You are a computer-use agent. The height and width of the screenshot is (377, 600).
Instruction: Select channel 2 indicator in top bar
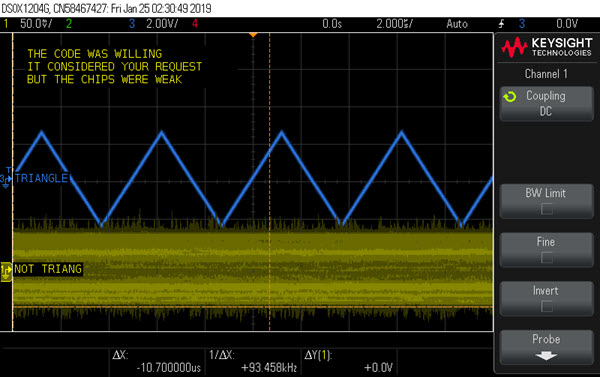69,24
